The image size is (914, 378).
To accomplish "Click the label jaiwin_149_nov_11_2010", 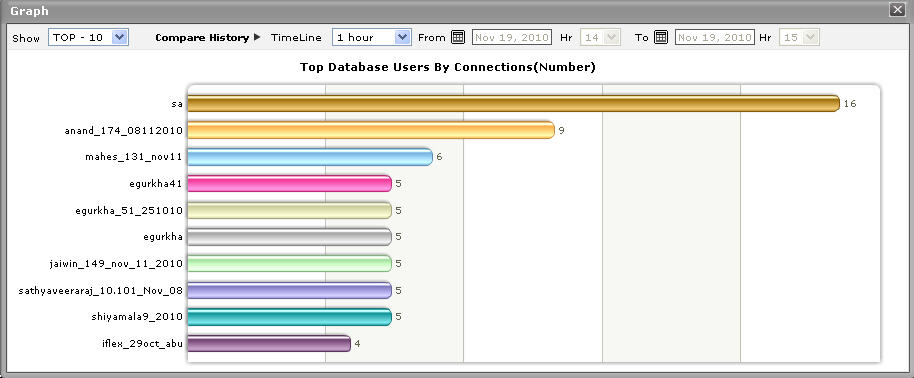I will pyautogui.click(x=116, y=264).
